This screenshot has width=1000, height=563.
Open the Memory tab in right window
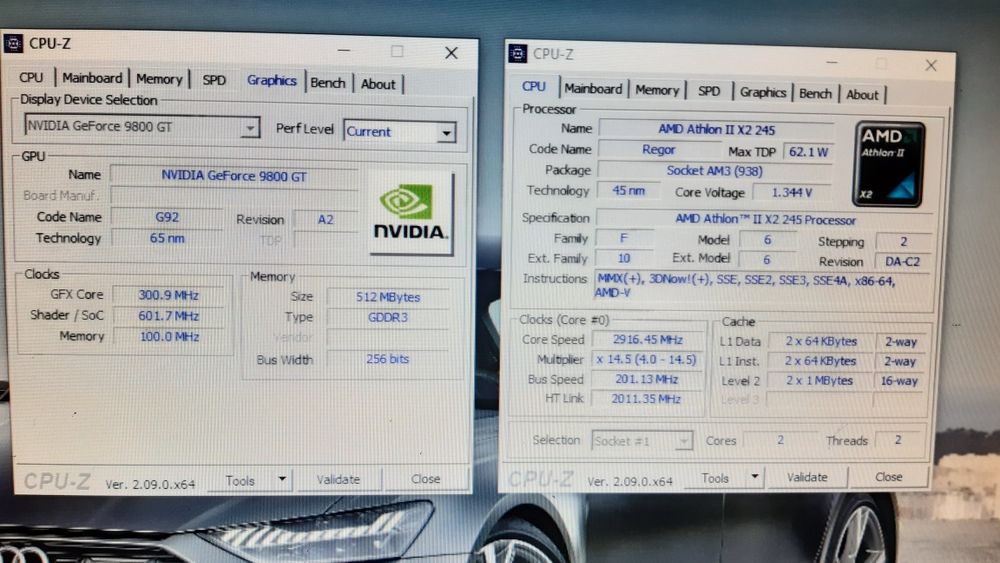[658, 90]
